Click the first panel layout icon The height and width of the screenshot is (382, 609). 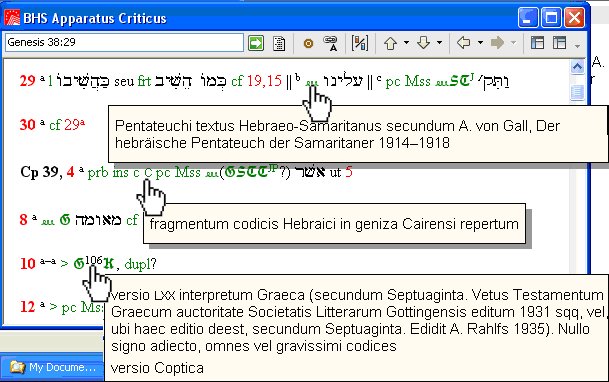coord(538,42)
